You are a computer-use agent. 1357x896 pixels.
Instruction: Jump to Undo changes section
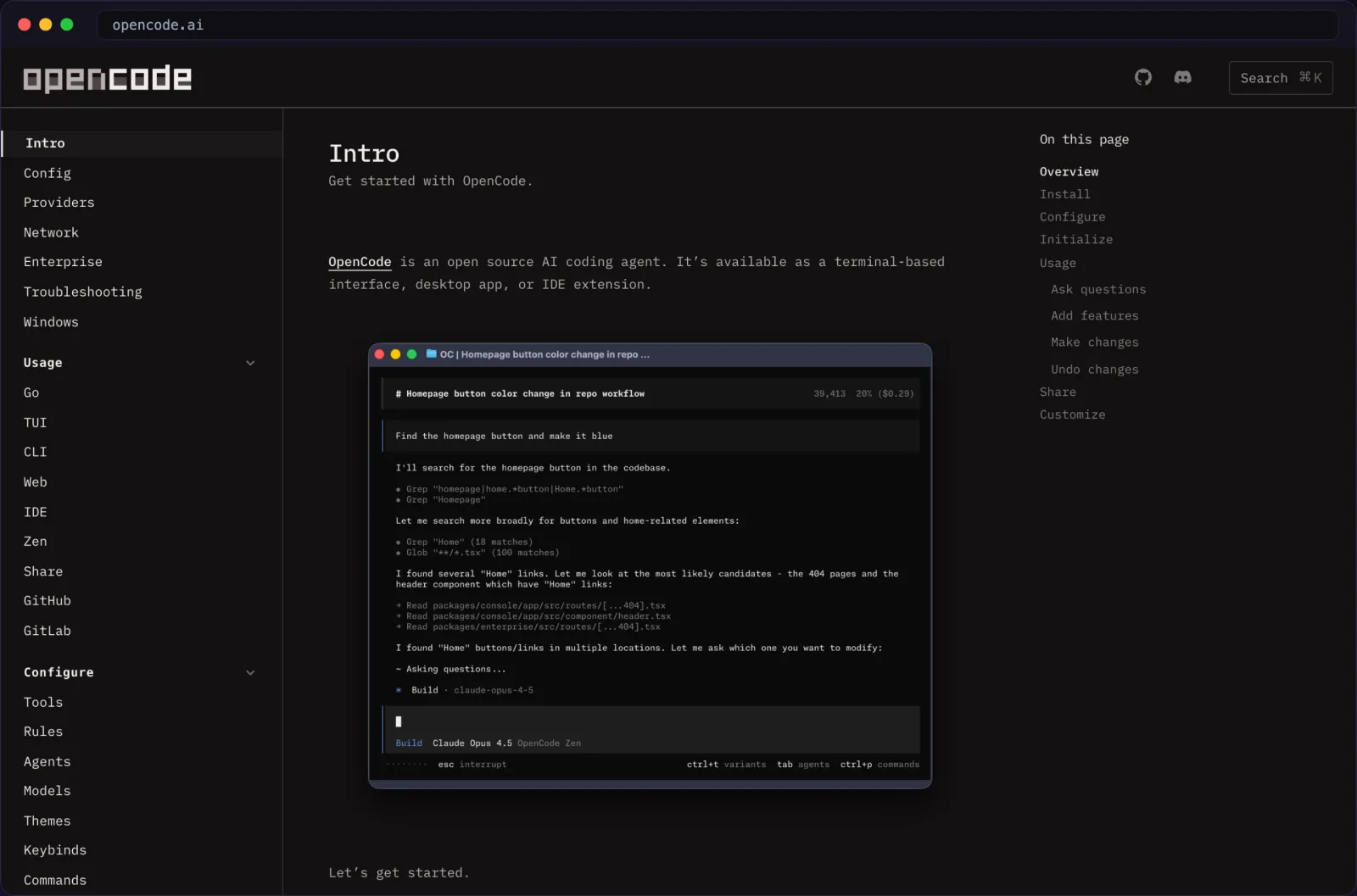1095,370
